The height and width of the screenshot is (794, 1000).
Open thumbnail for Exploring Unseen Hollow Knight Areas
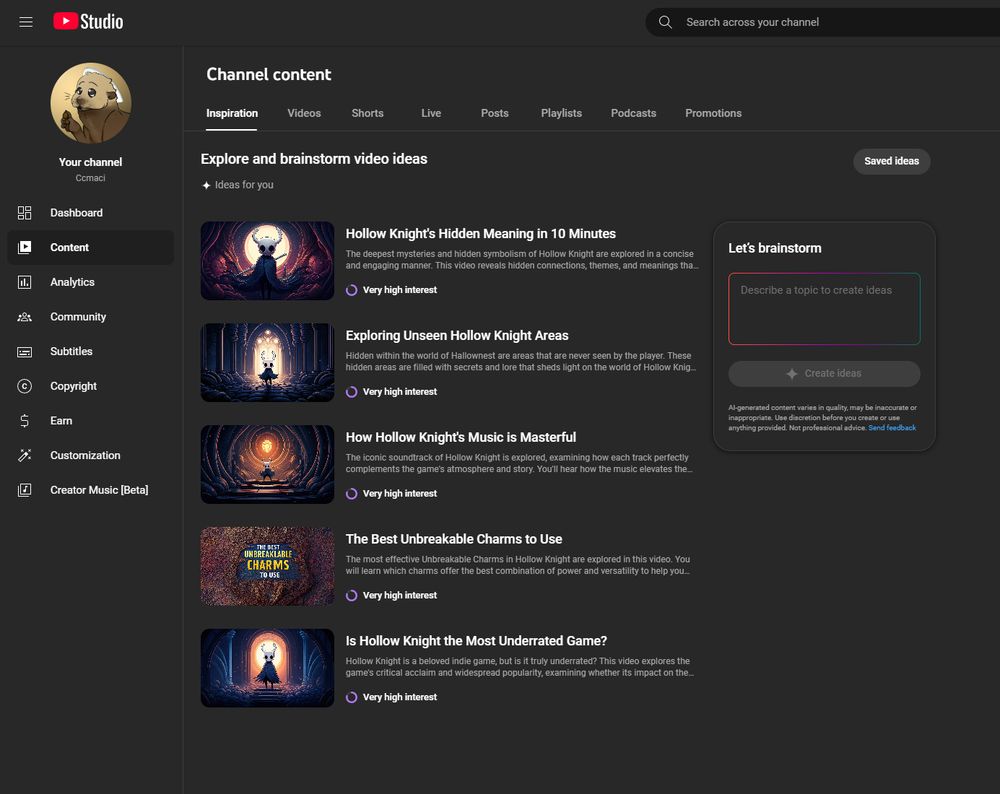click(x=267, y=362)
